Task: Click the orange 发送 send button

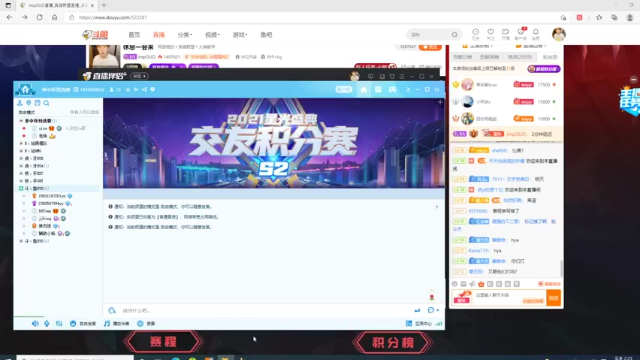Action: [553, 298]
